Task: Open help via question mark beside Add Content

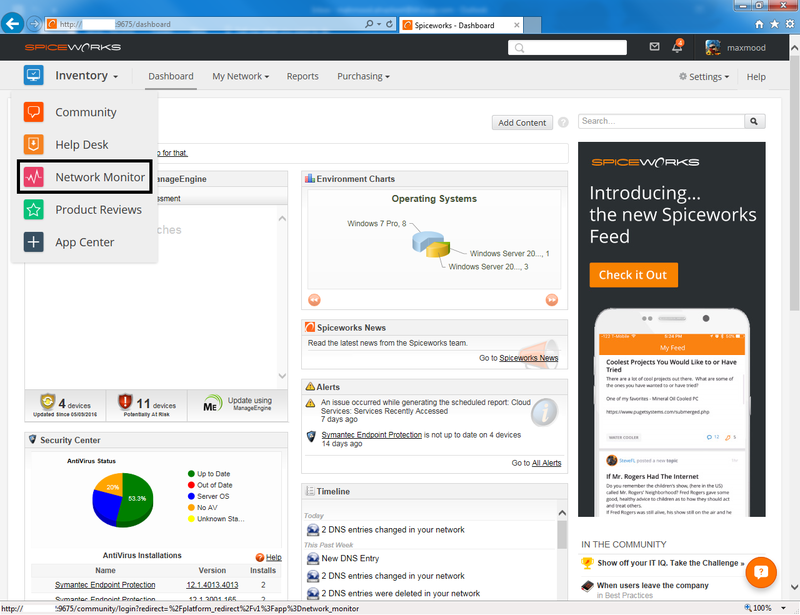Action: 563,121
